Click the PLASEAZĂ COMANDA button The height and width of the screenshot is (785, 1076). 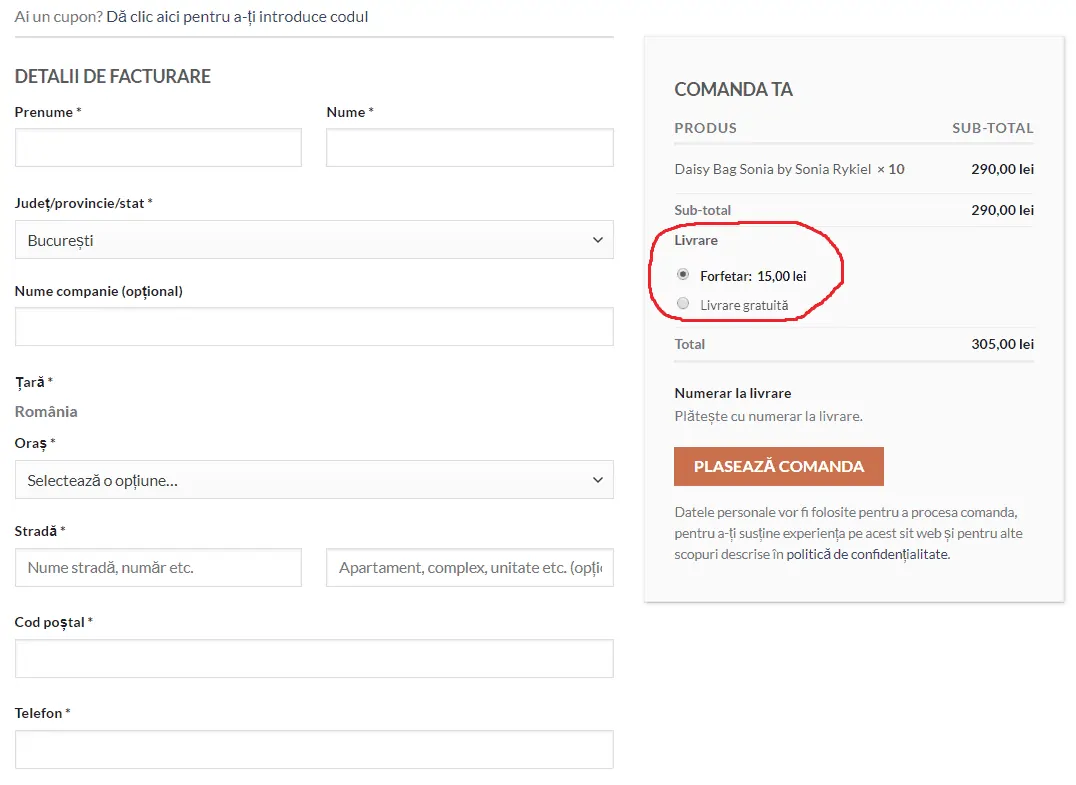[x=779, y=467]
